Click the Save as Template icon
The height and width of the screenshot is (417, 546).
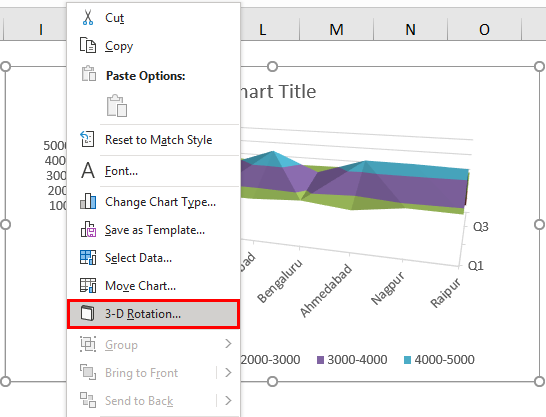tap(88, 229)
